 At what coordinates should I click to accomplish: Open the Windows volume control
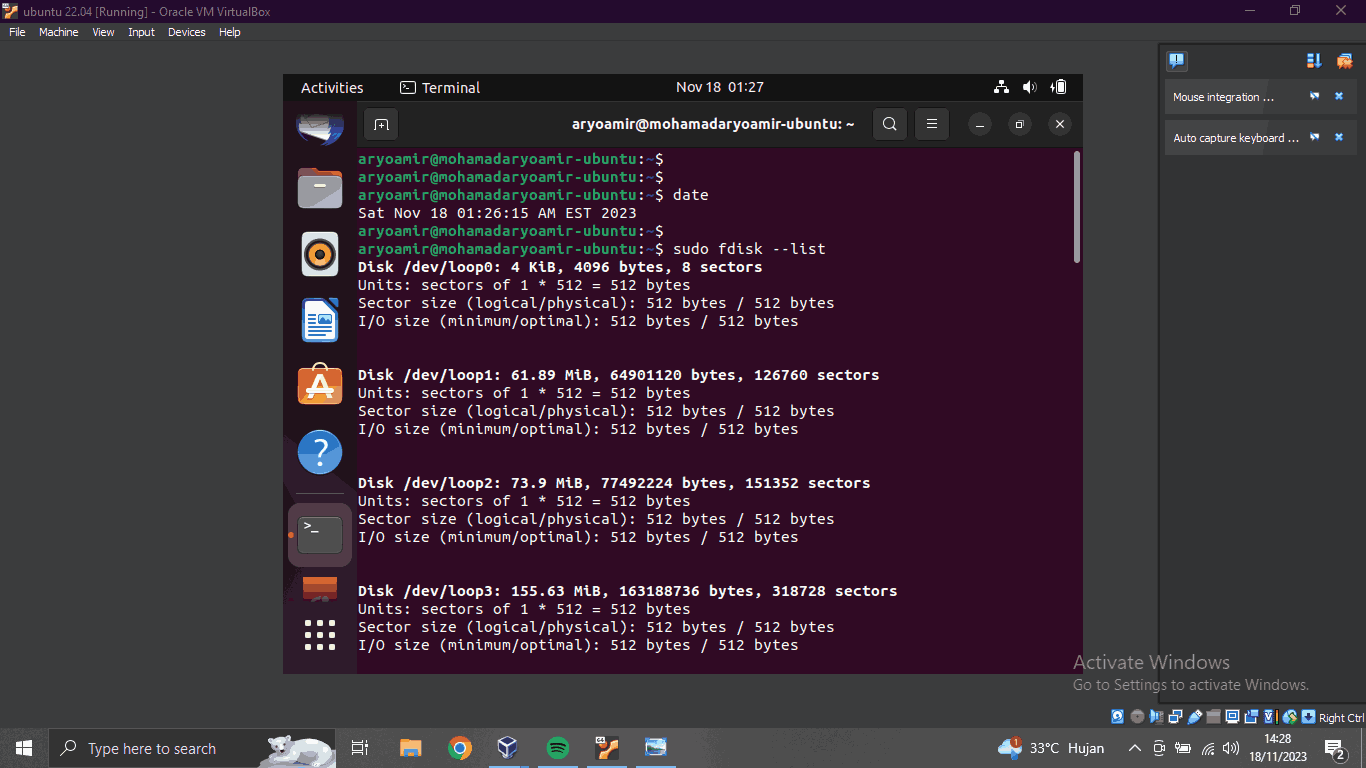[1231, 748]
